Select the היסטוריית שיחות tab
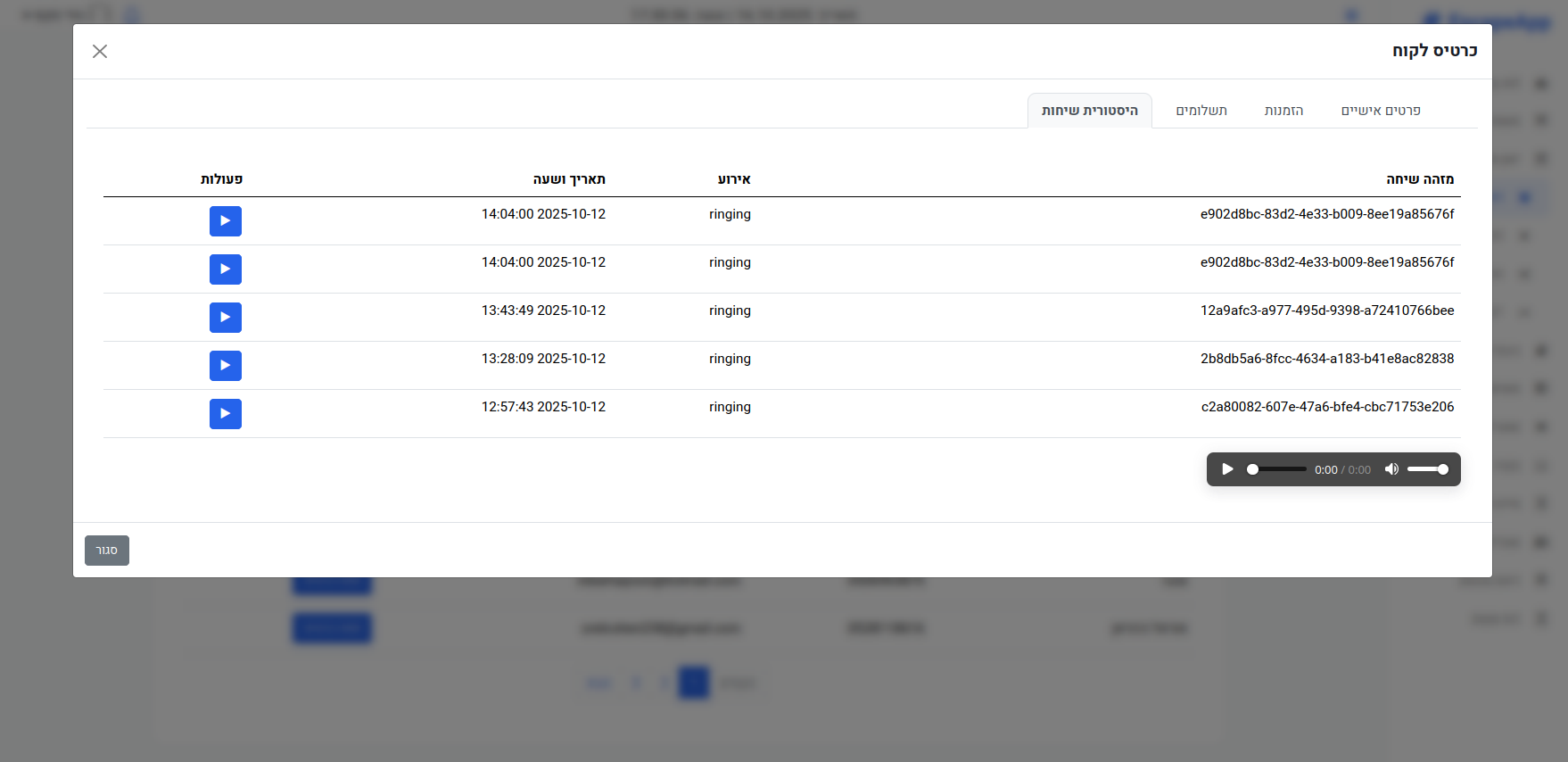 (1089, 111)
